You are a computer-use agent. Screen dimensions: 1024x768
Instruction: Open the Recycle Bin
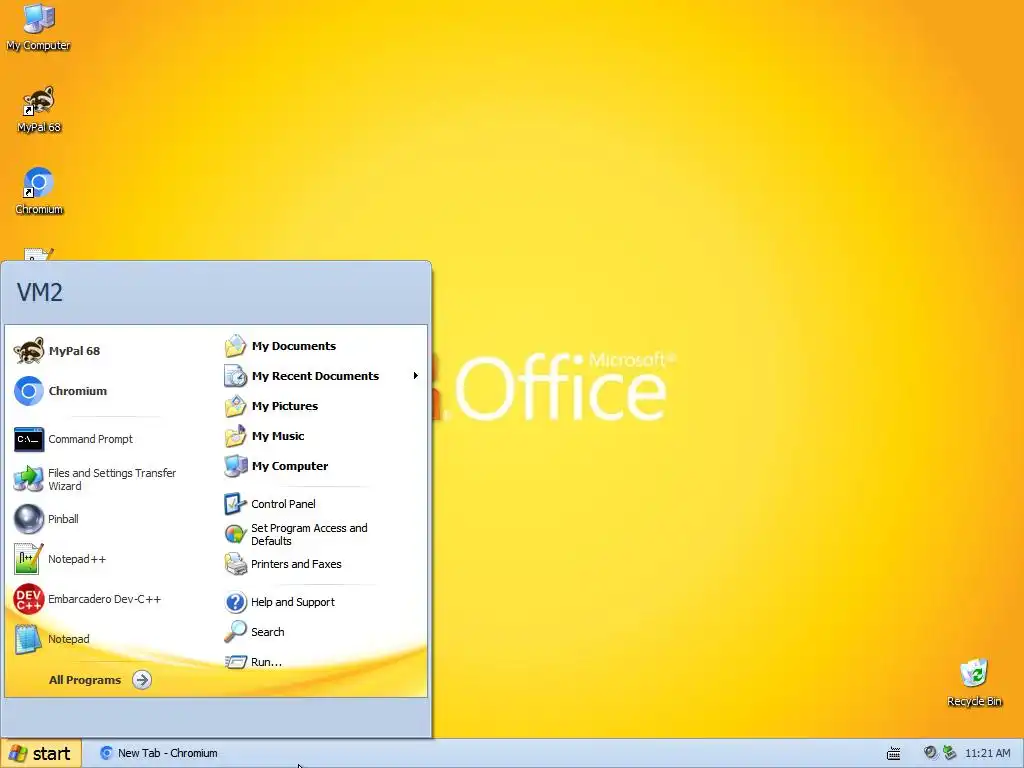[x=974, y=682]
